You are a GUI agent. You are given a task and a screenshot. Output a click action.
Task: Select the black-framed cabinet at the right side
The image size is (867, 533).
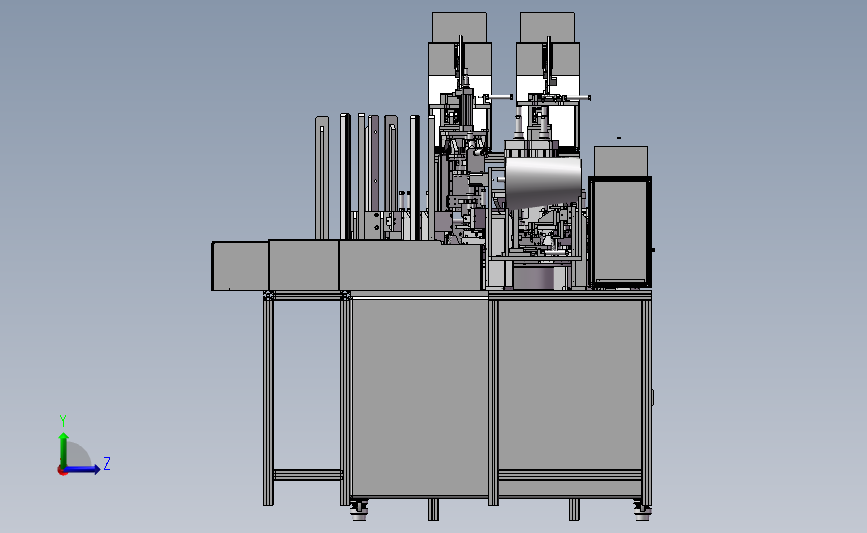pyautogui.click(x=620, y=232)
